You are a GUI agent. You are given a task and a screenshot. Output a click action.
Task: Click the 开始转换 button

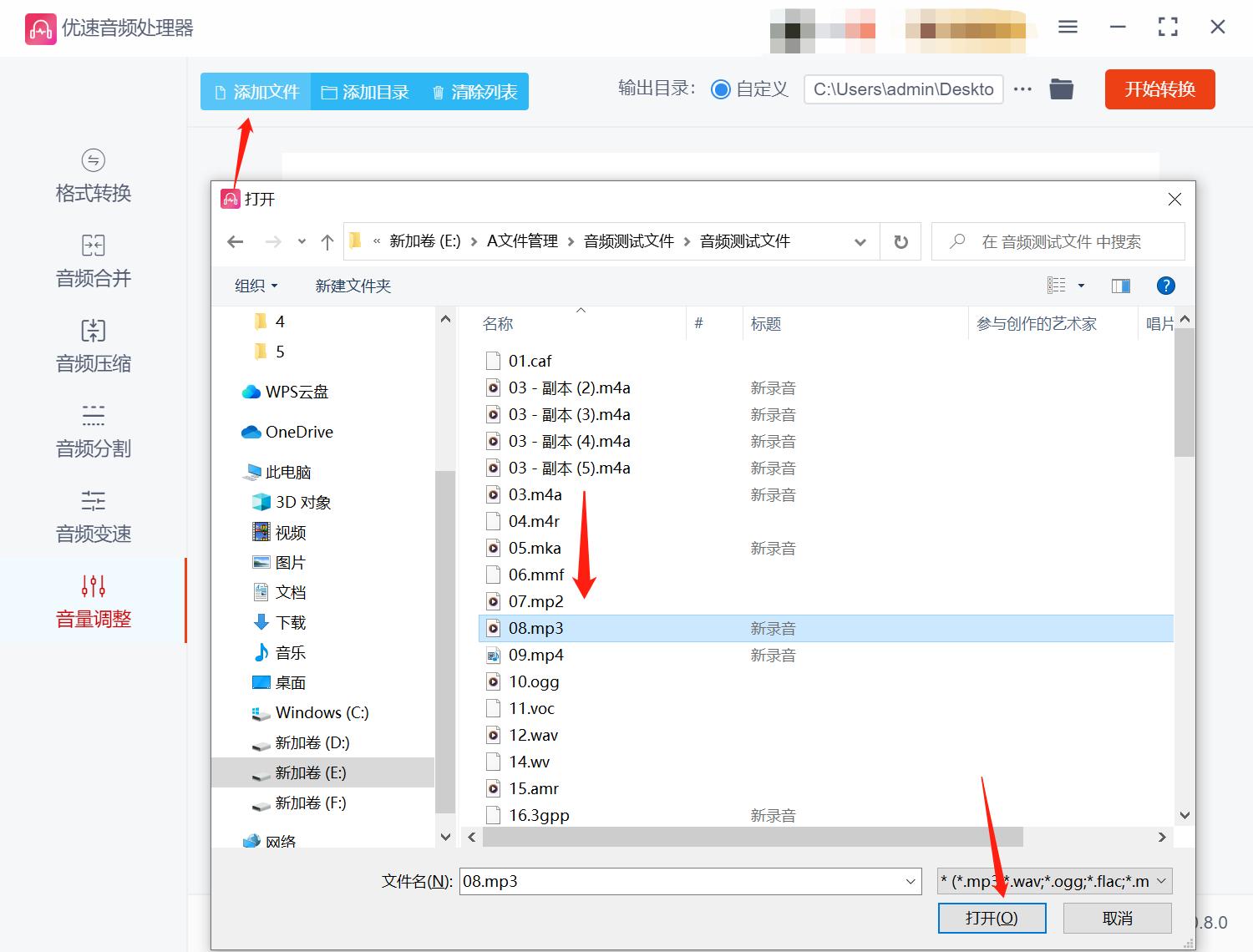[1159, 89]
